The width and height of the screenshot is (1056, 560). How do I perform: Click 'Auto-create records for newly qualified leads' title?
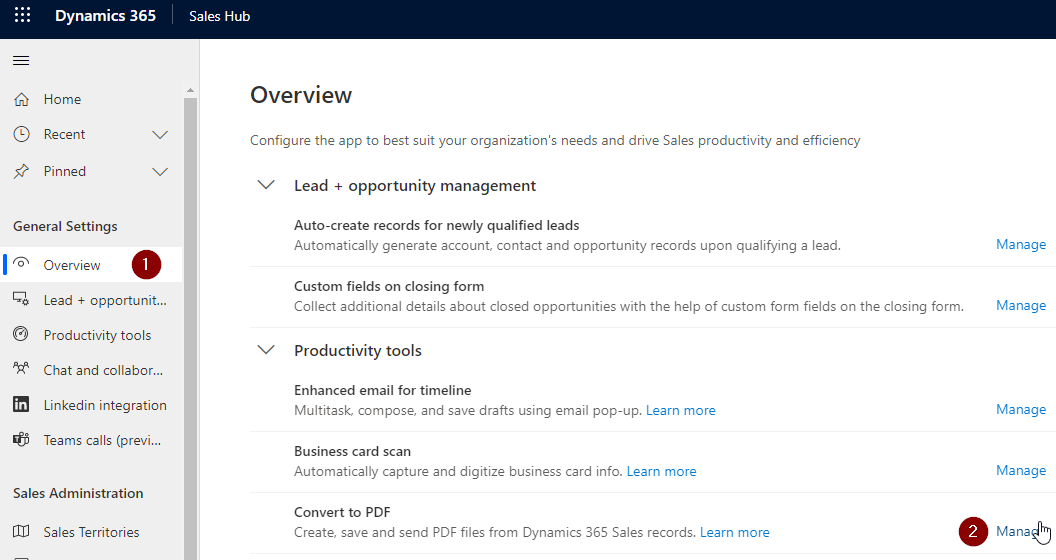(x=436, y=225)
